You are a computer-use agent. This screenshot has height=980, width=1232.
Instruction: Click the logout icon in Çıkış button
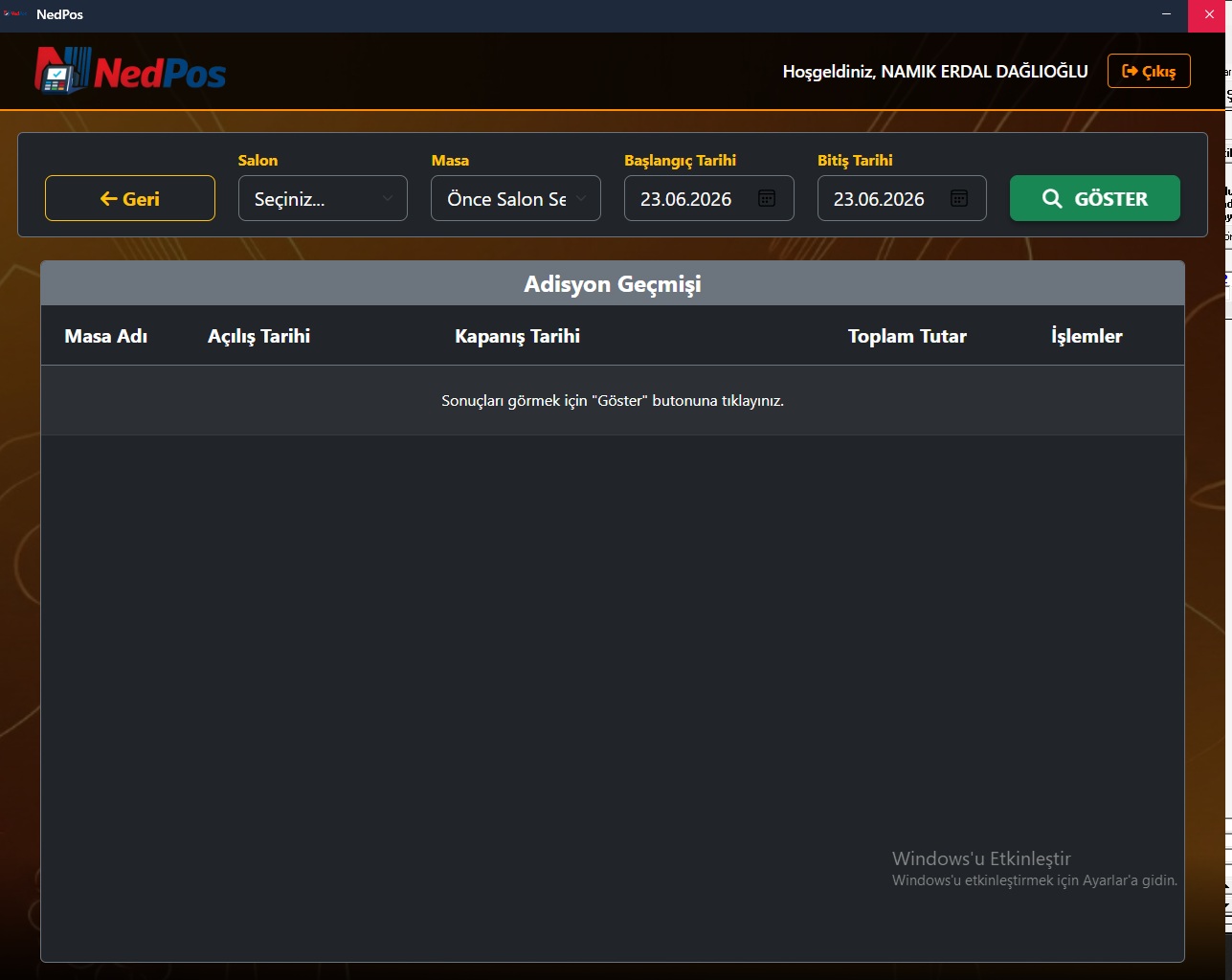click(1130, 71)
